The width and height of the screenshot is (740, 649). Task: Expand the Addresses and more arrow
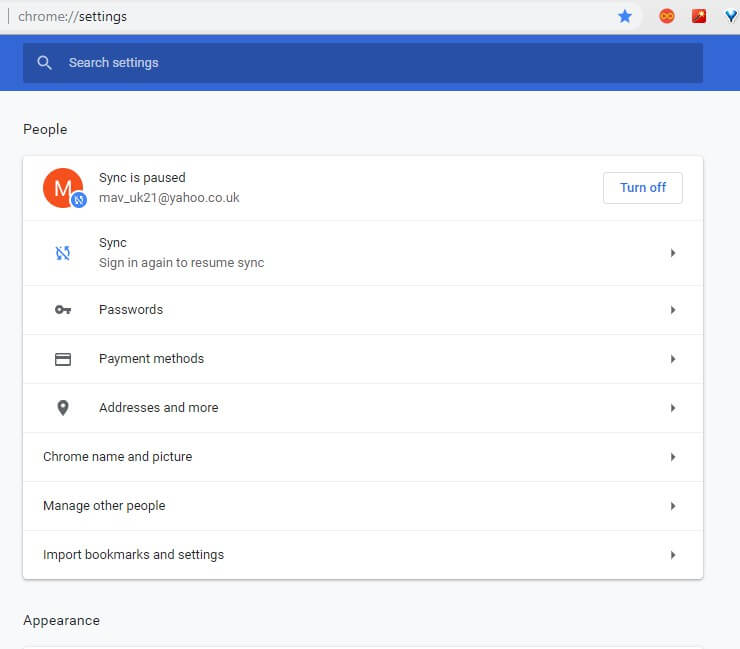673,408
